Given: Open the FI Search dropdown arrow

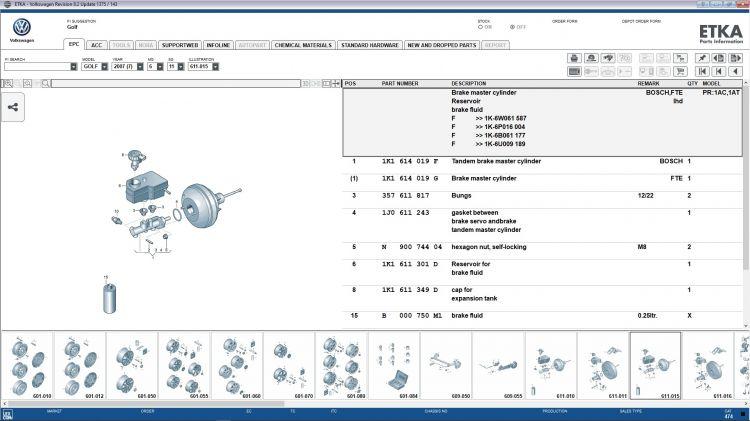Looking at the screenshot, I should click(x=74, y=66).
